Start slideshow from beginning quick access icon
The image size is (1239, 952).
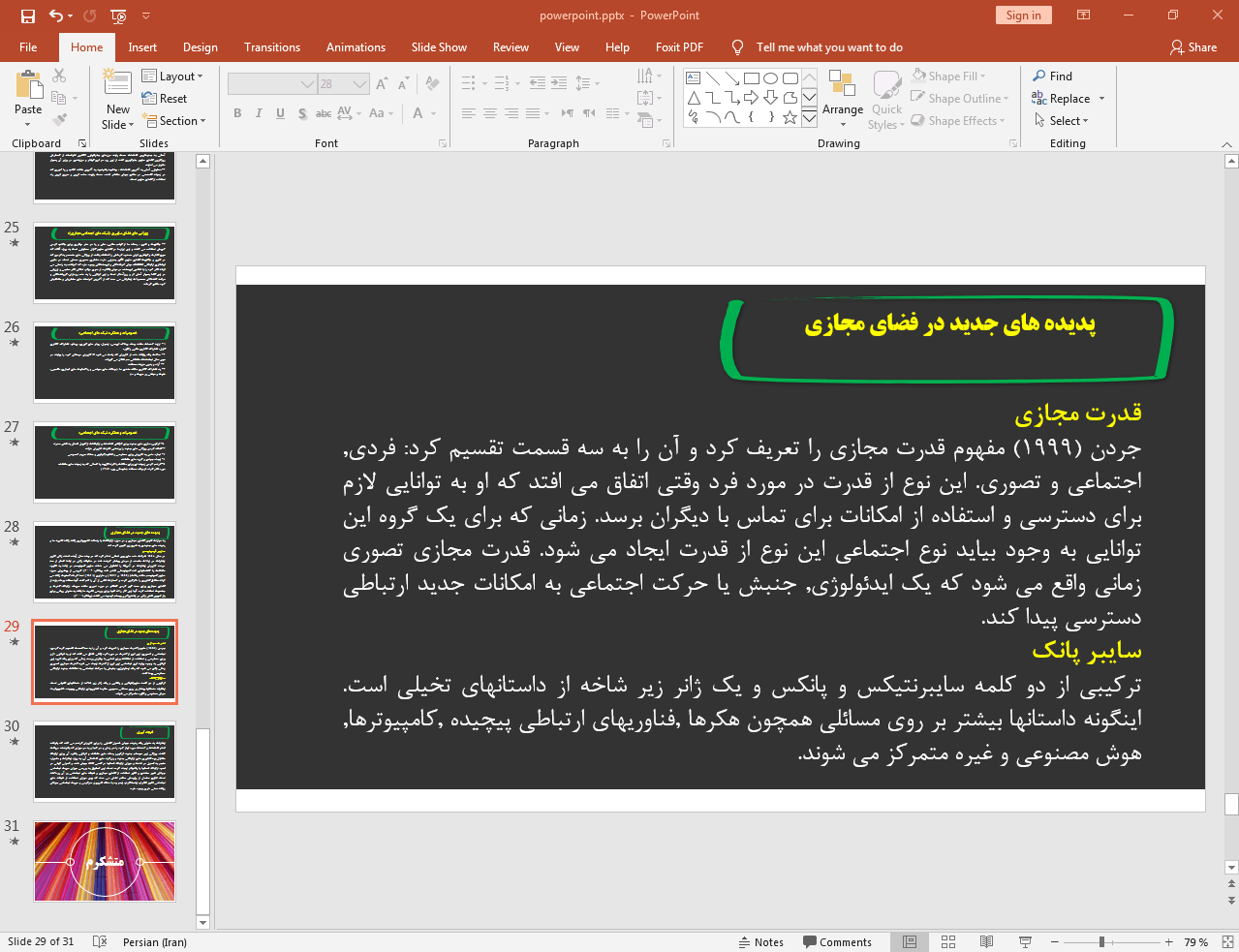118,15
